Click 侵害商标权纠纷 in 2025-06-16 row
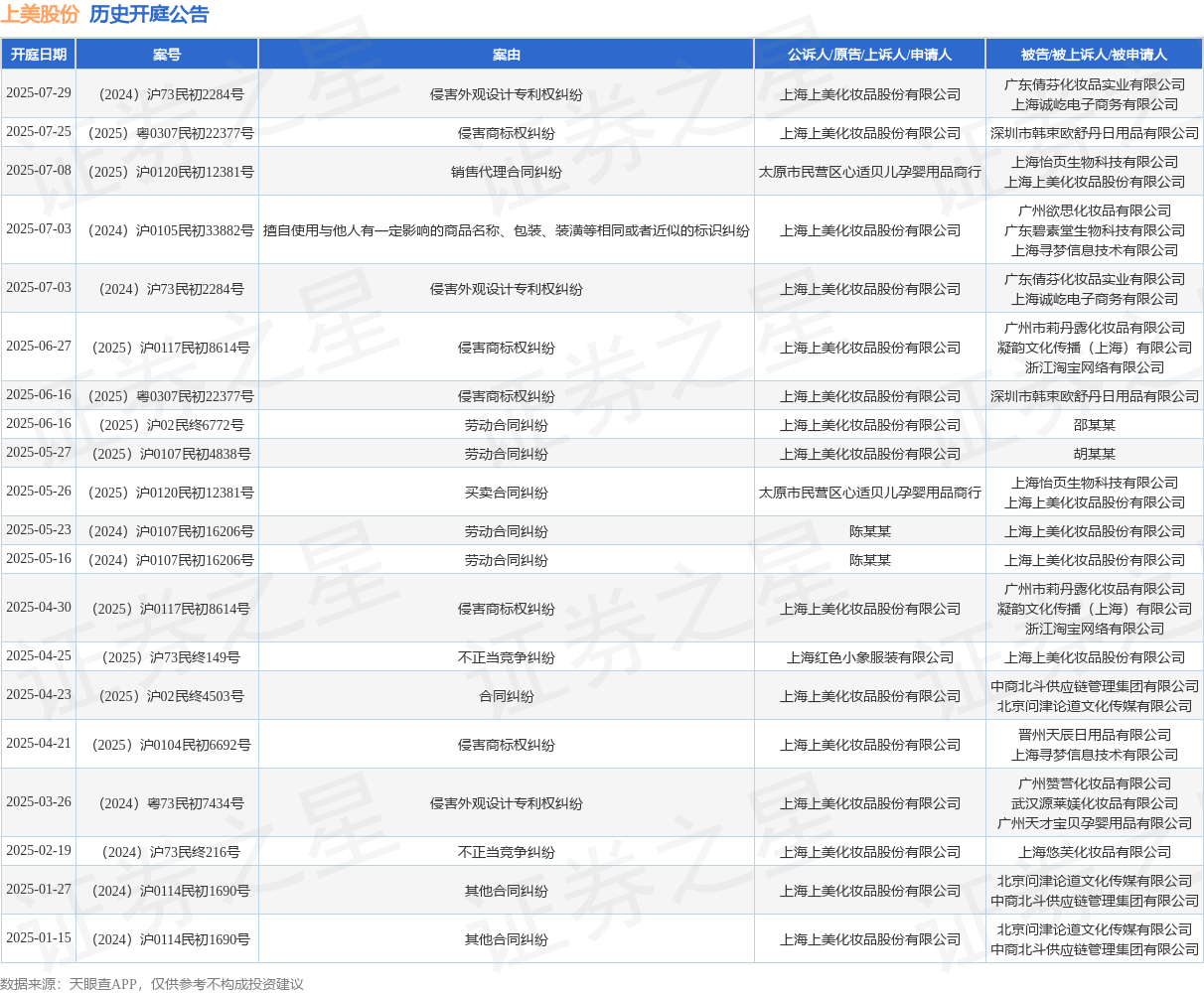This screenshot has width=1204, height=993. (507, 396)
